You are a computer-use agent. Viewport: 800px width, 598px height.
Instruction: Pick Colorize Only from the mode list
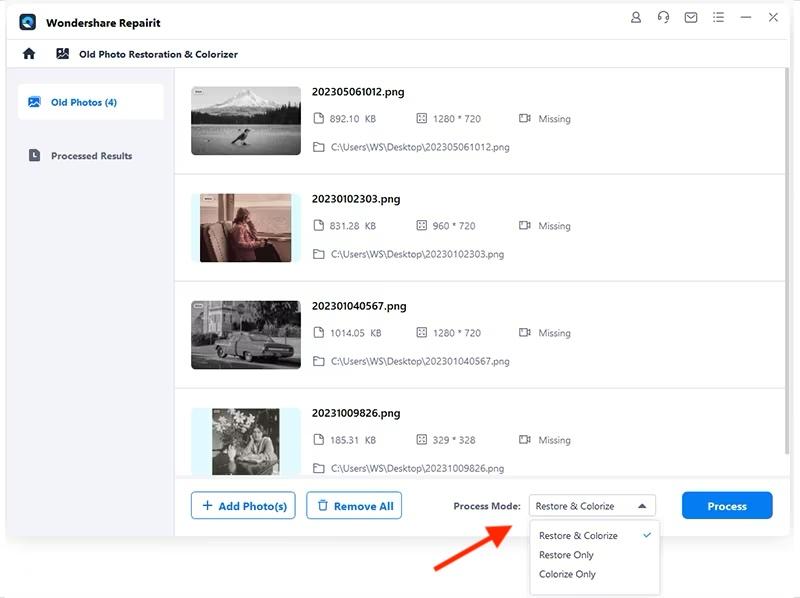(567, 574)
